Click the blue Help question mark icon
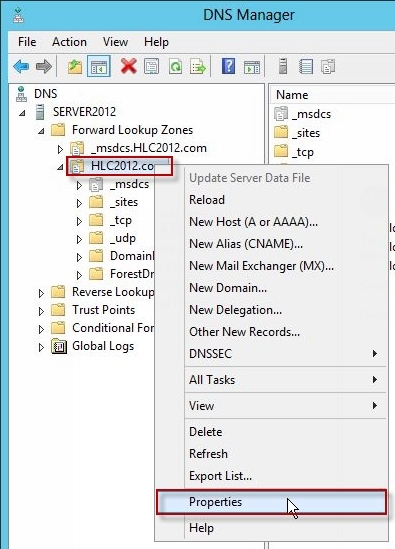This screenshot has width=395, height=549. pos(228,66)
